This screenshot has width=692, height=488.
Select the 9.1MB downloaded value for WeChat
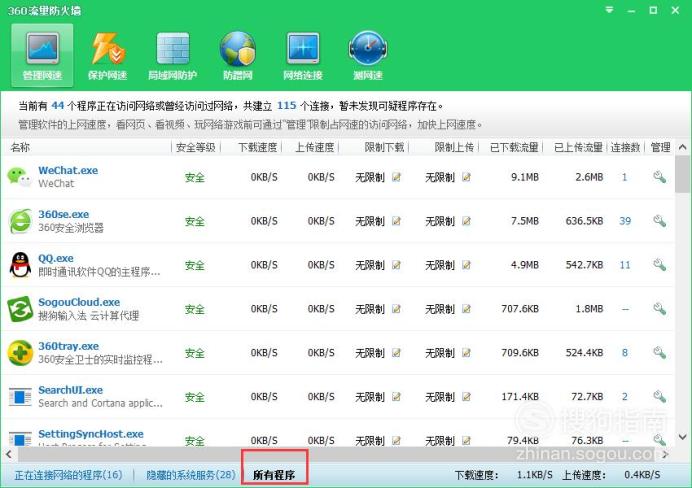(x=525, y=177)
